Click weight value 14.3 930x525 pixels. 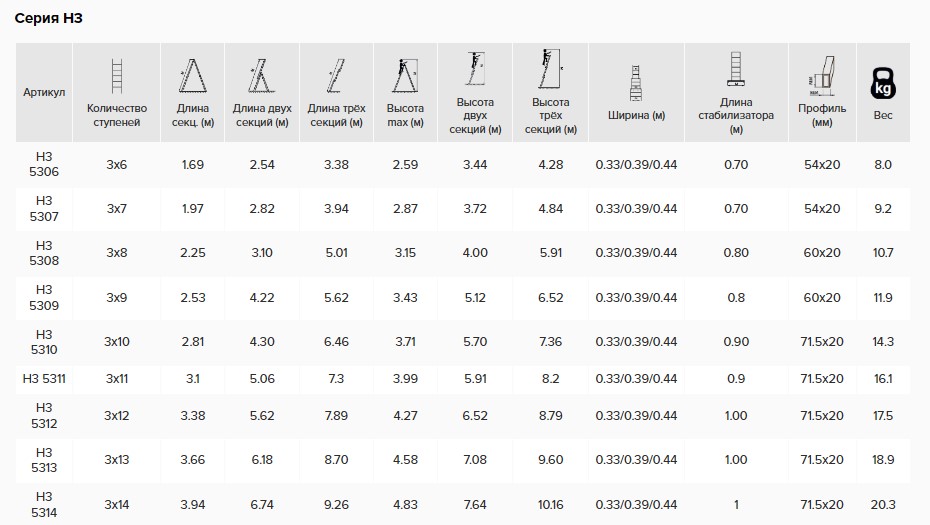point(883,342)
